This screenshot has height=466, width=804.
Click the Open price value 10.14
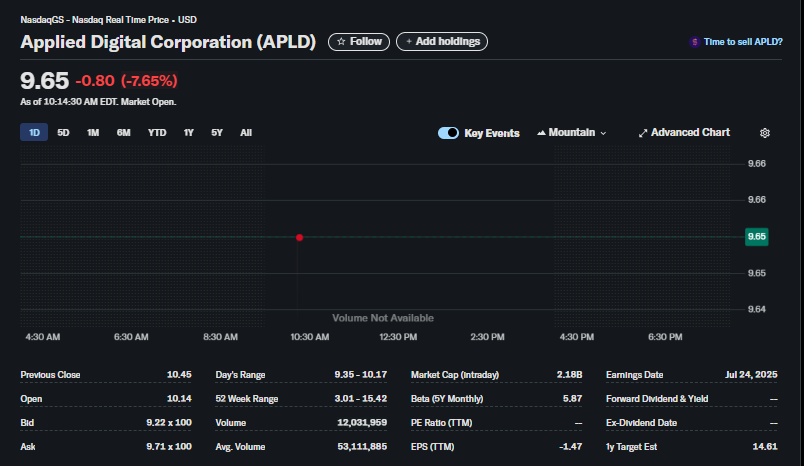click(x=179, y=398)
